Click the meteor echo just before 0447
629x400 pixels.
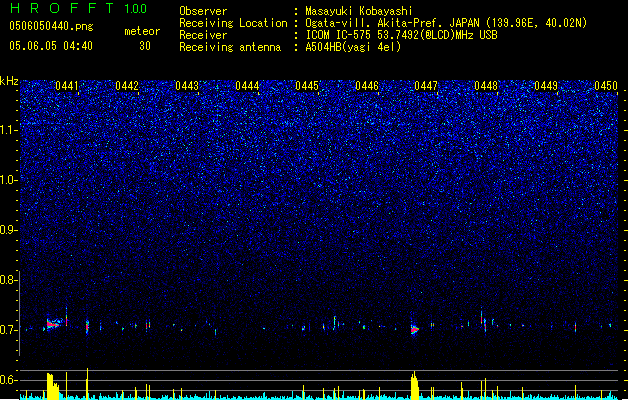pos(414,330)
